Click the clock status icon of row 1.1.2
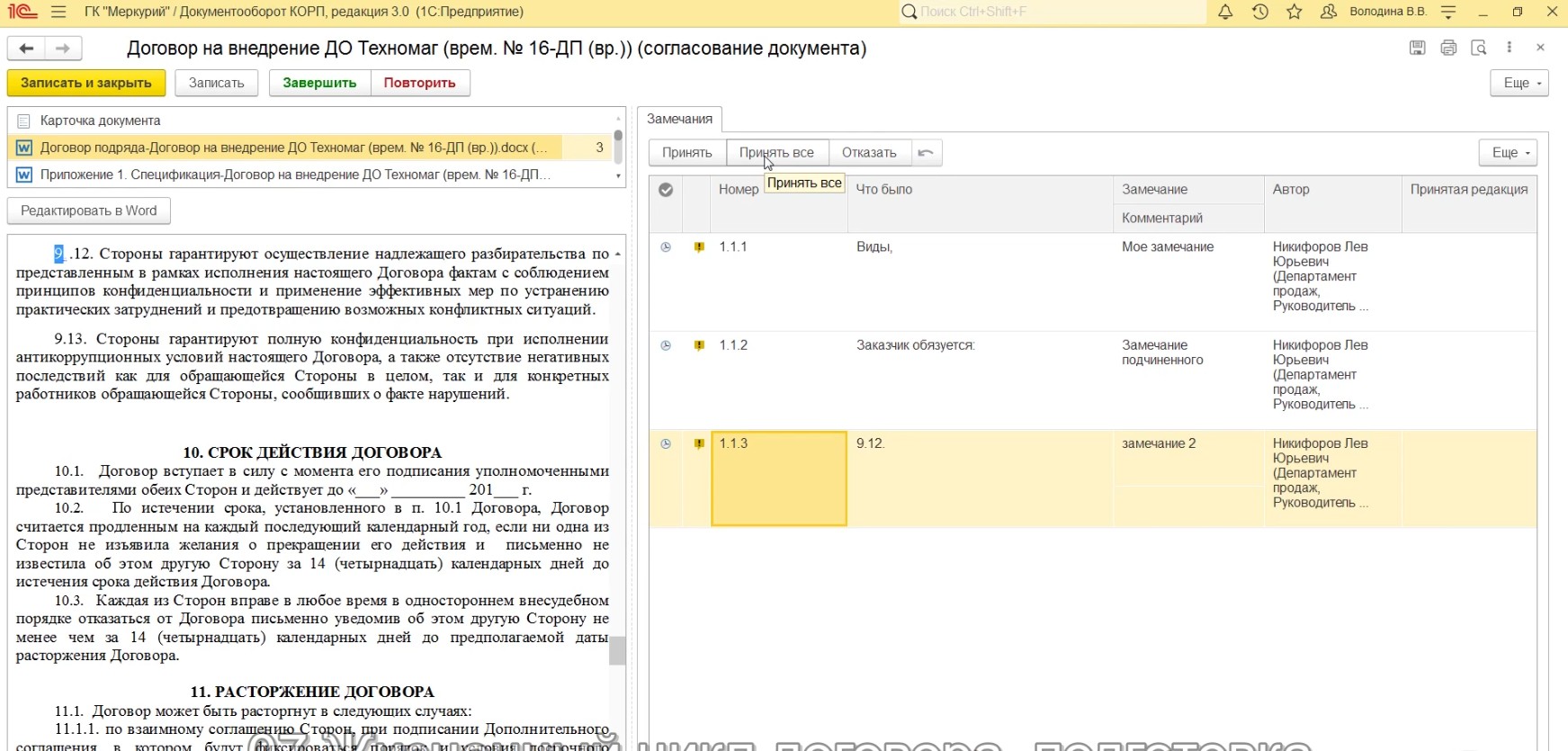This screenshot has height=751, width=1568. click(x=666, y=345)
